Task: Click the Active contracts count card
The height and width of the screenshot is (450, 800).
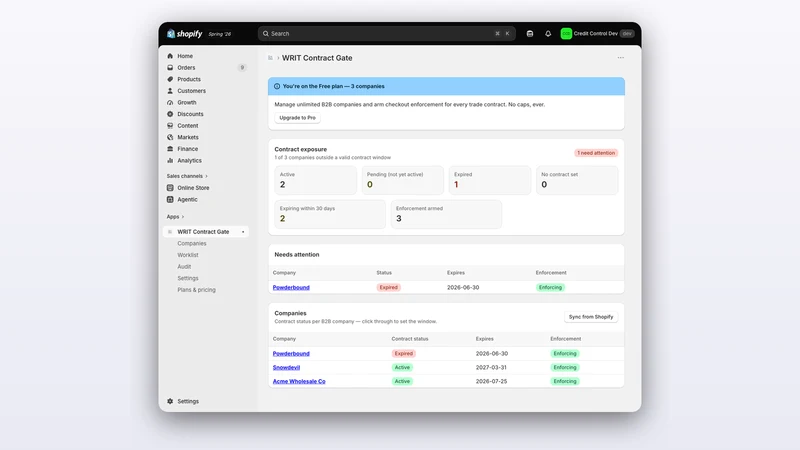Action: tap(316, 180)
